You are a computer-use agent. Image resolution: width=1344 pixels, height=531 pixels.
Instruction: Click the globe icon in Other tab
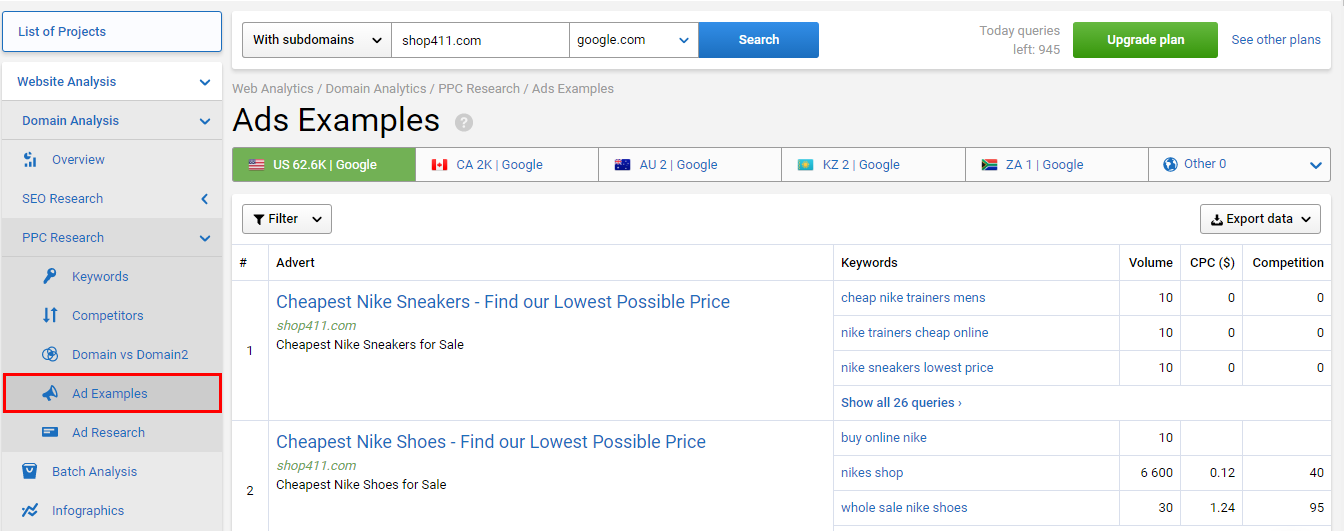[1171, 164]
